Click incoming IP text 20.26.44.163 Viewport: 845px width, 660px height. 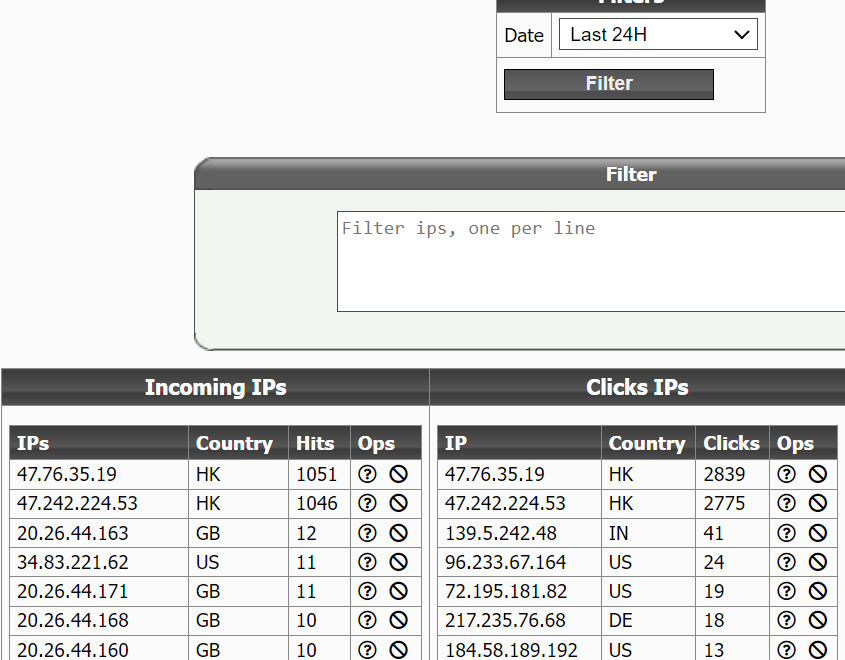(x=73, y=533)
